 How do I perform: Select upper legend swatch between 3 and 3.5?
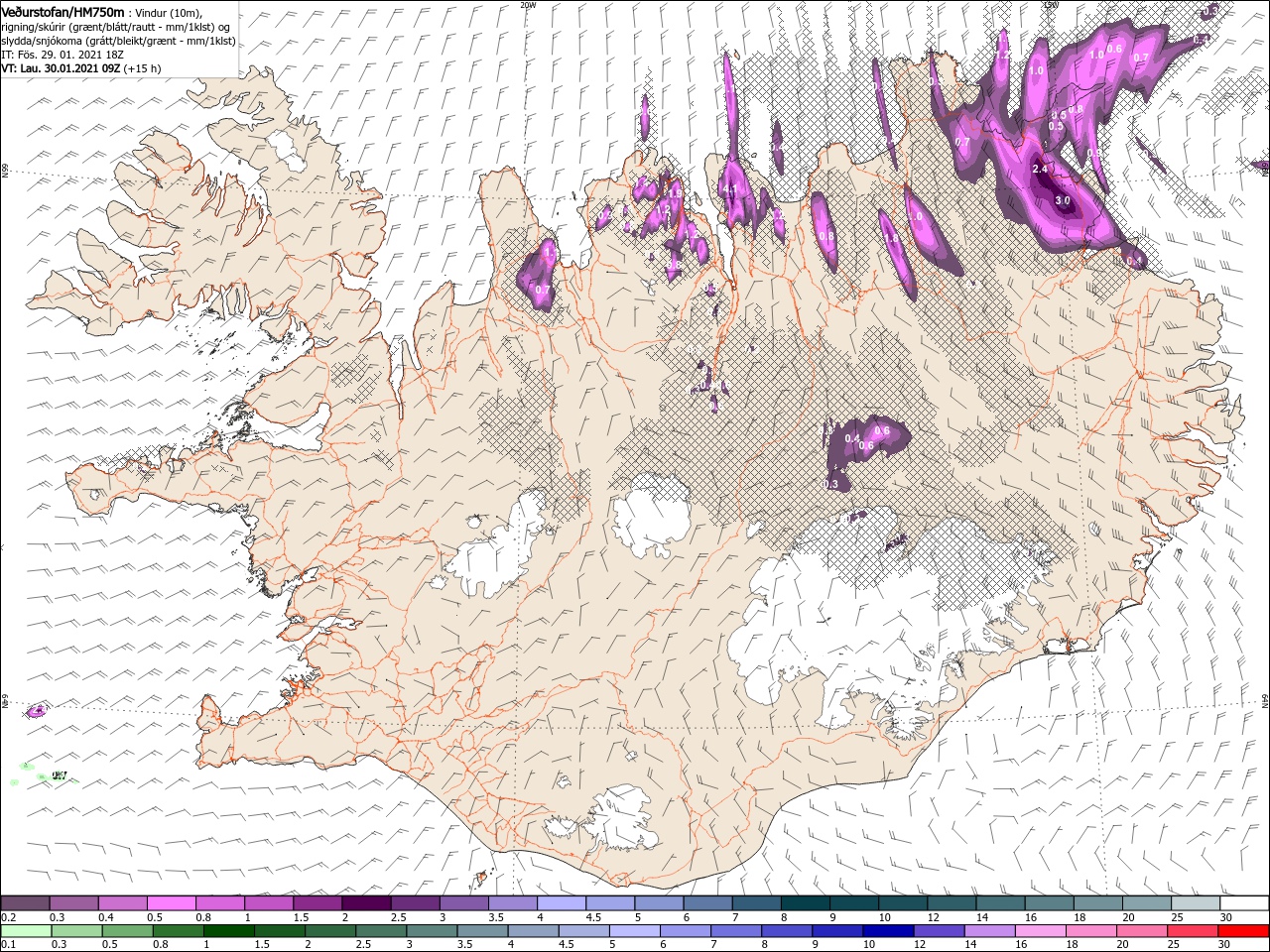click(464, 902)
